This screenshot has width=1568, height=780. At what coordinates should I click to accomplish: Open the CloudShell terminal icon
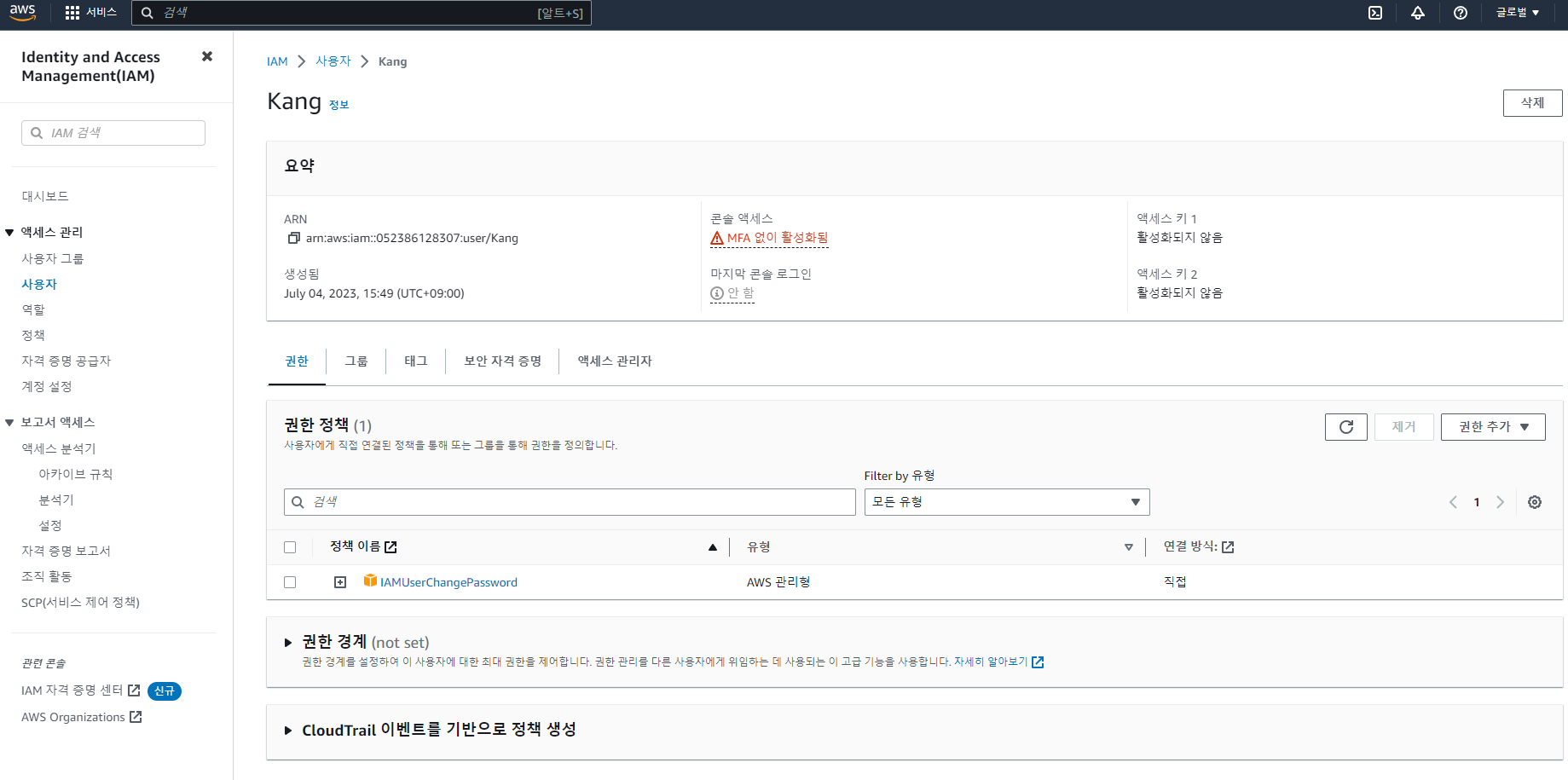1375,13
